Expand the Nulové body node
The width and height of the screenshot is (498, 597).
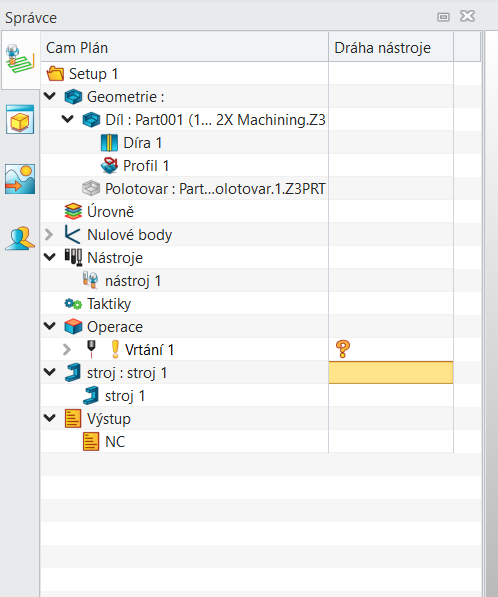tap(49, 235)
